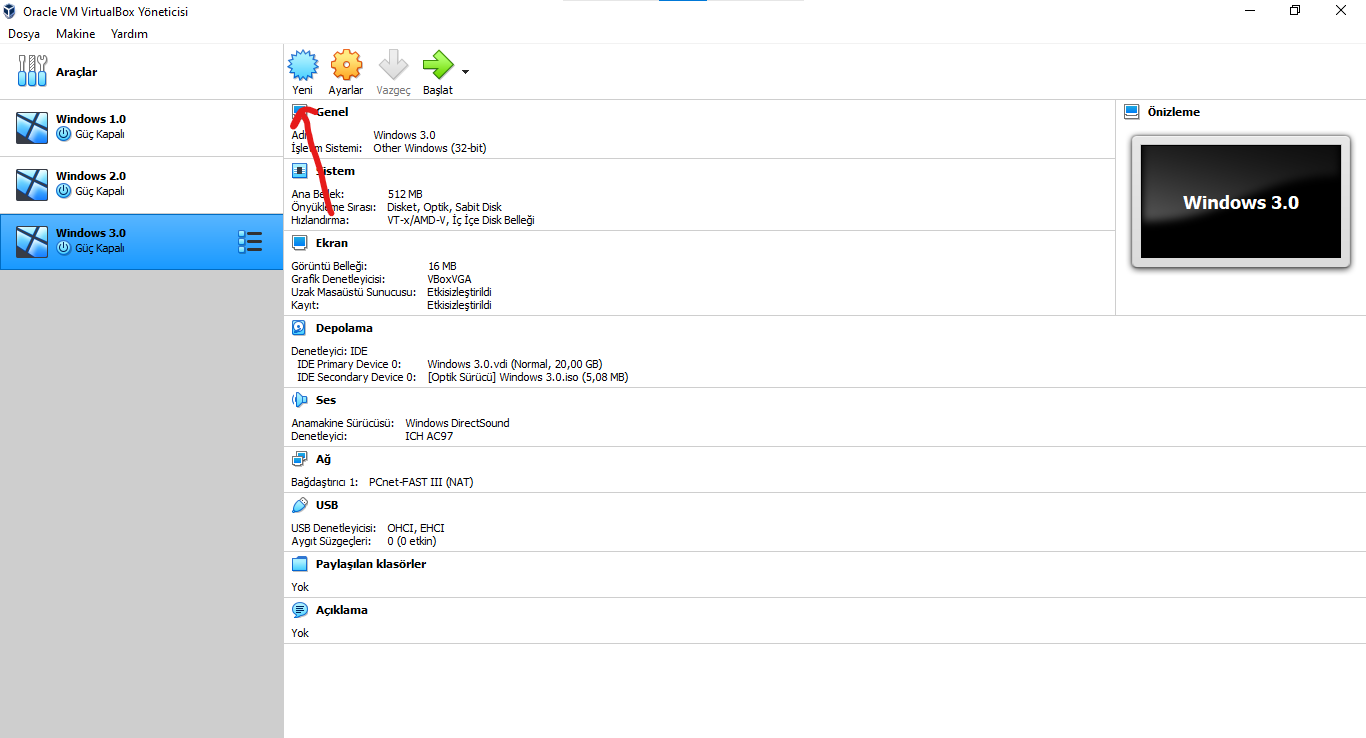Click the "OHCI, EHCI" USB controller value
Image resolution: width=1366 pixels, height=738 pixels.
[416, 528]
